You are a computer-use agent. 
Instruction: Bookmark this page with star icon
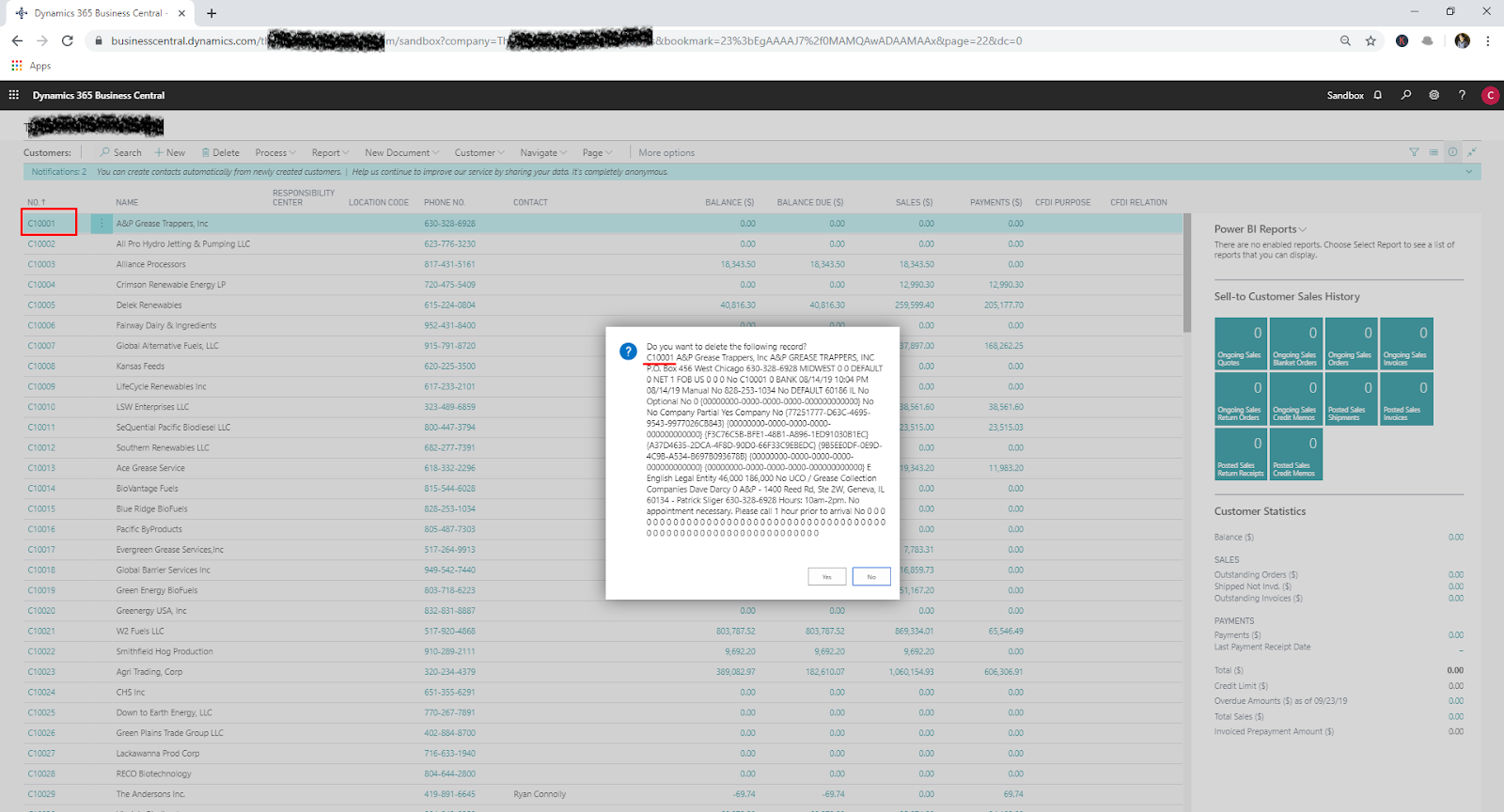tap(1371, 40)
